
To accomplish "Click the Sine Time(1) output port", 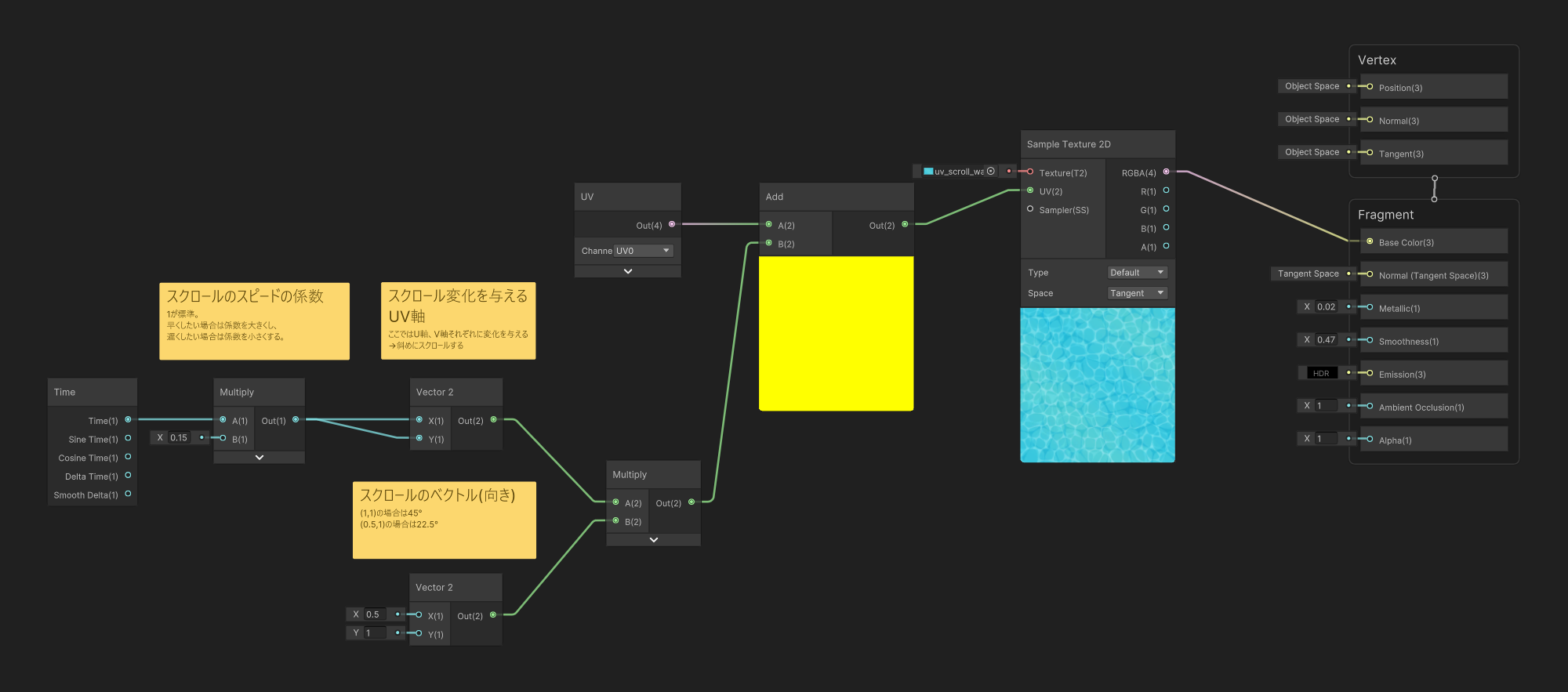I will pyautogui.click(x=128, y=438).
